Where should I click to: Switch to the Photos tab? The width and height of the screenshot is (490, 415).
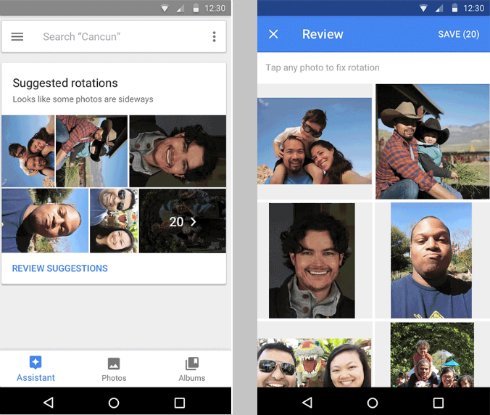coord(114,369)
